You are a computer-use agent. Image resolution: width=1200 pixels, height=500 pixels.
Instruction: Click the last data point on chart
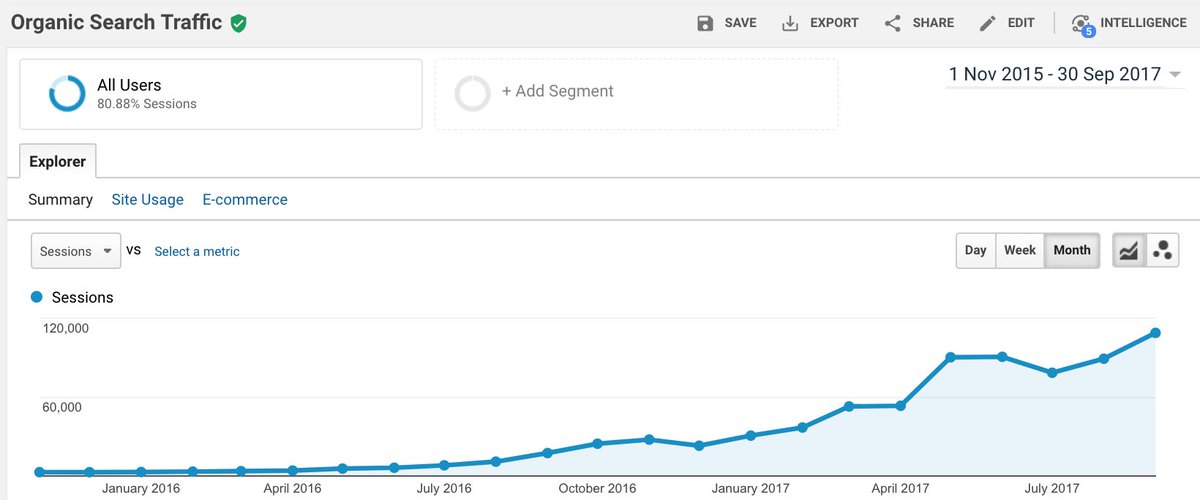point(1155,333)
